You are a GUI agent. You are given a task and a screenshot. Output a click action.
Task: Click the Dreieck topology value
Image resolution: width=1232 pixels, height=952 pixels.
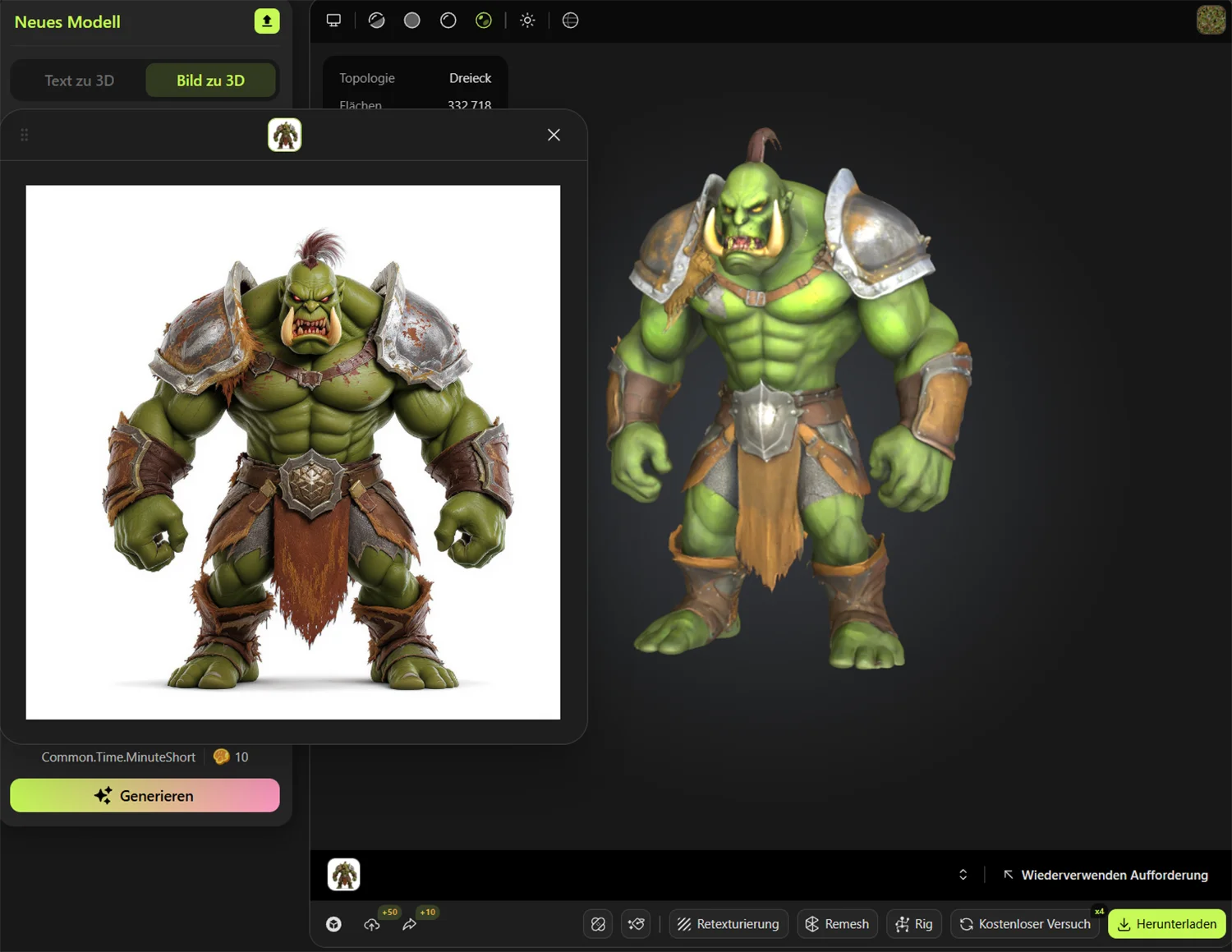pos(470,78)
